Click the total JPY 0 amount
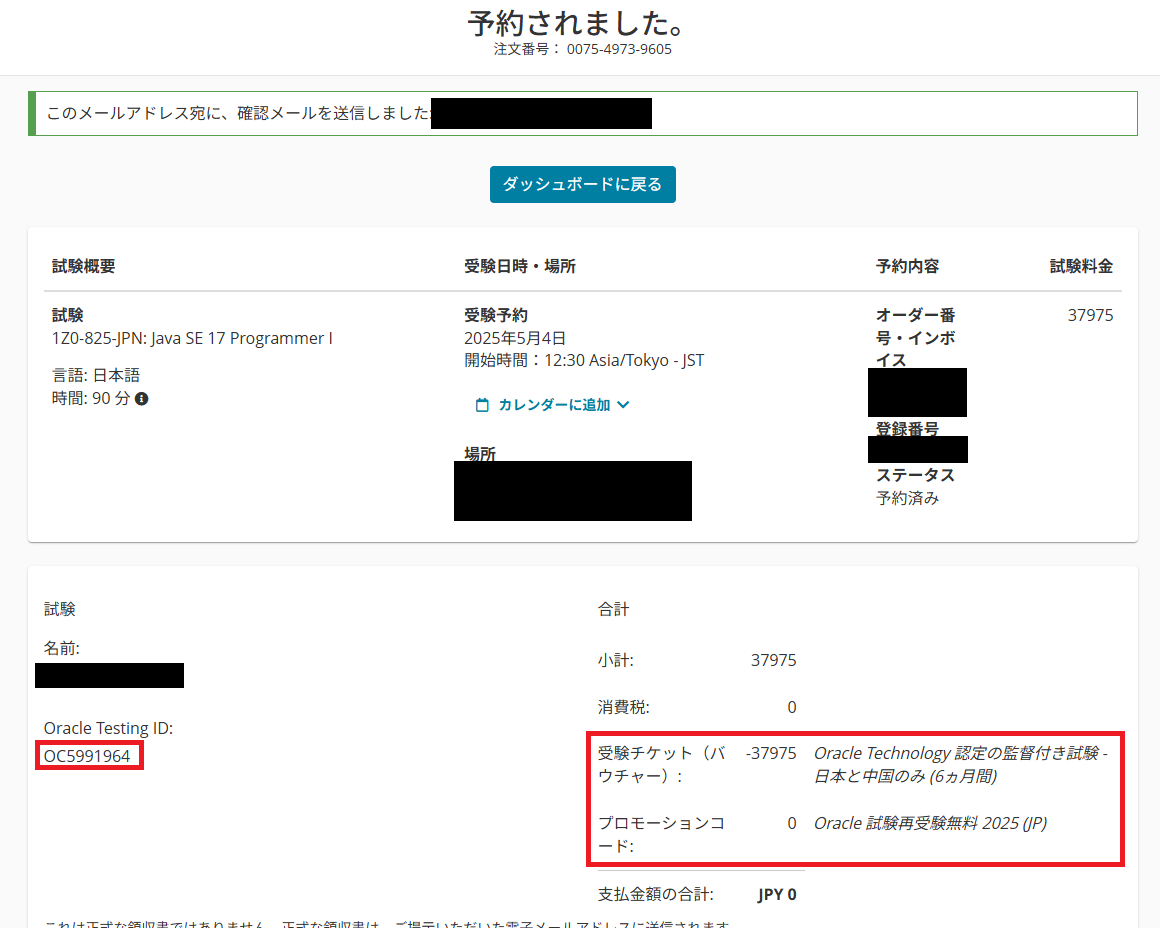 click(777, 894)
